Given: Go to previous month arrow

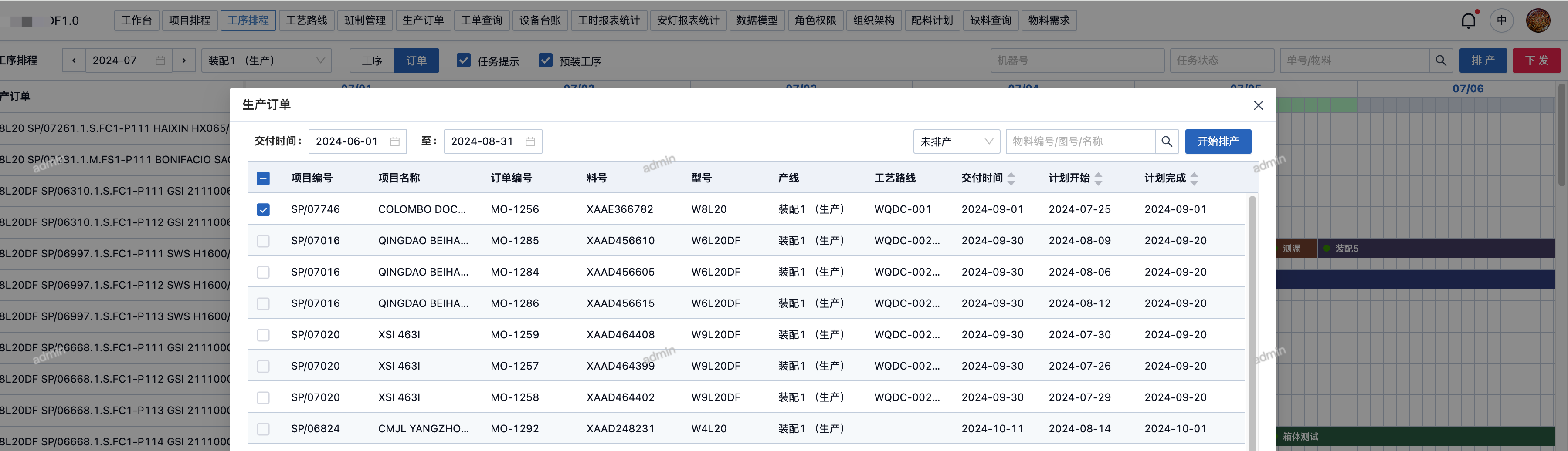Looking at the screenshot, I should pos(74,60).
